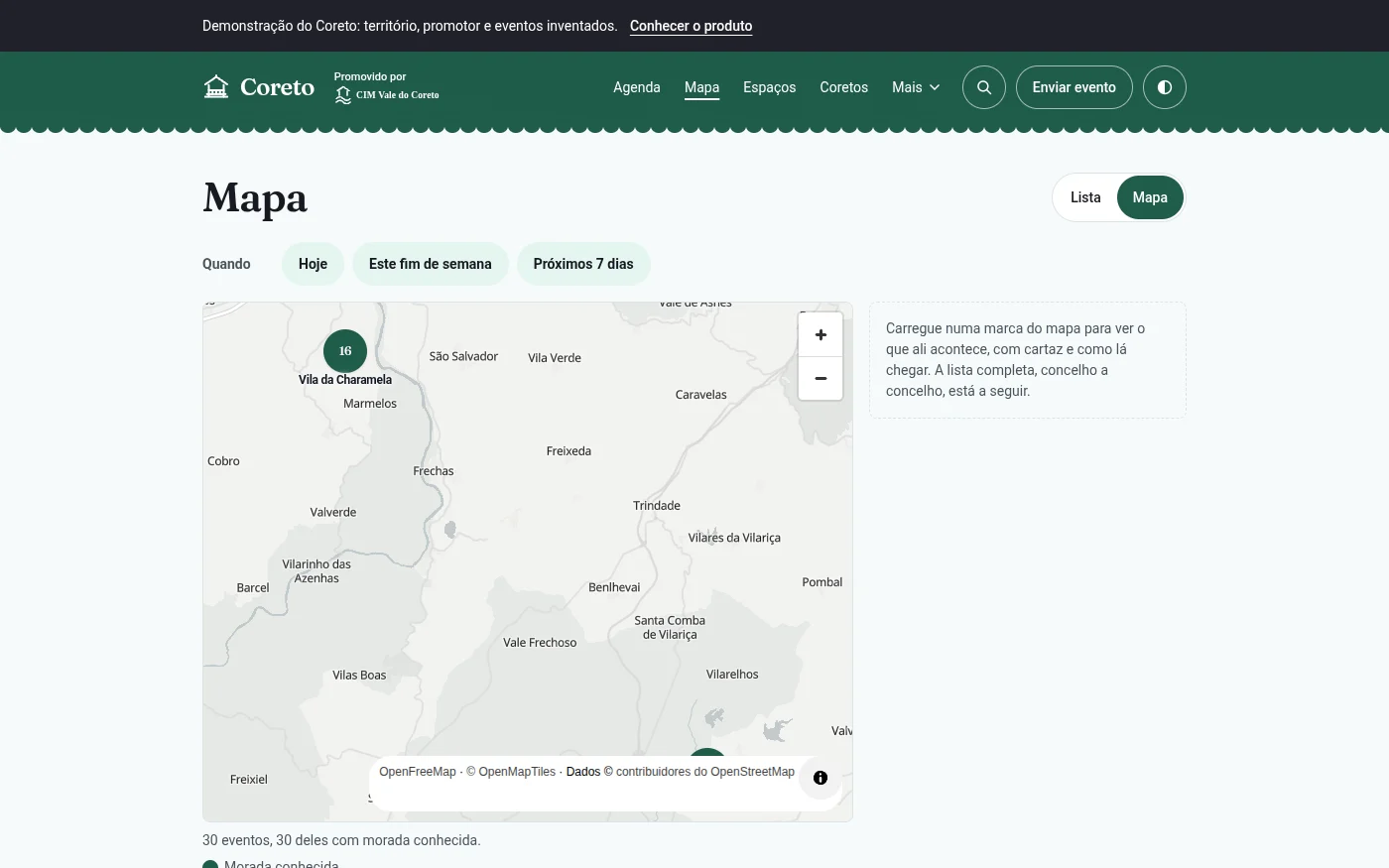Click the Cobro place label
This screenshot has height=868, width=1389.
[x=223, y=461]
